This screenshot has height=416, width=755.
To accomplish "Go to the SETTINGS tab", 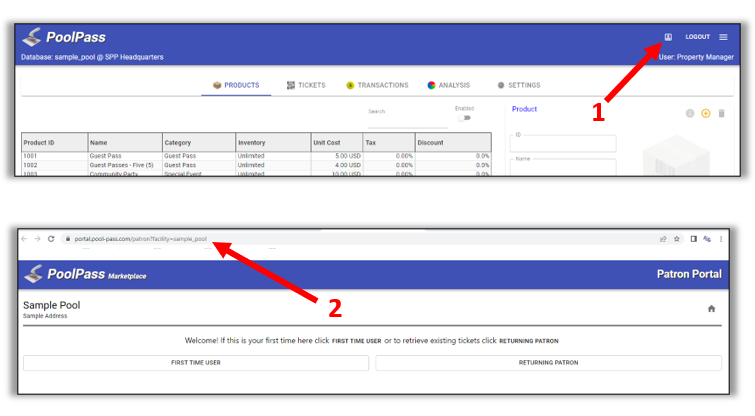I will [x=519, y=85].
